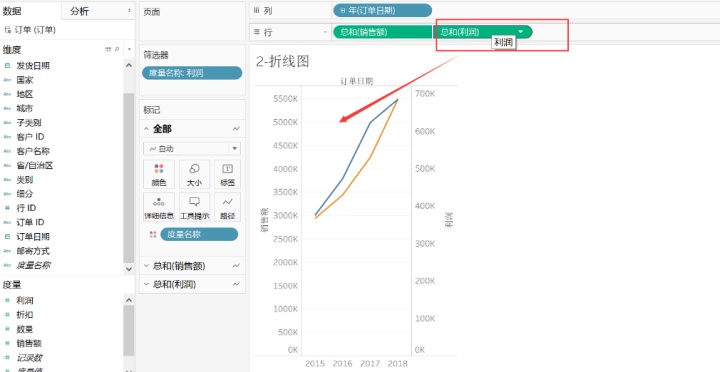Image resolution: width=720 pixels, height=372 pixels.
Task: Open the mark type dropdown showing 自动
Action: pyautogui.click(x=191, y=149)
